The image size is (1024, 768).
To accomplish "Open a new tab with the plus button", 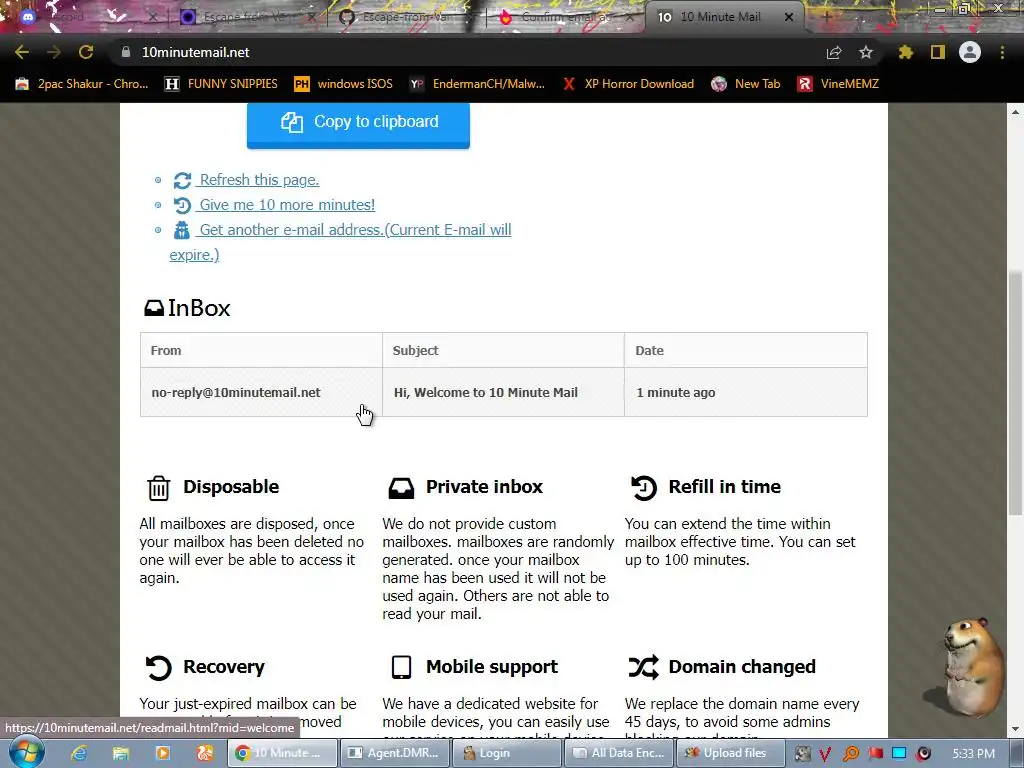I will click(x=826, y=17).
